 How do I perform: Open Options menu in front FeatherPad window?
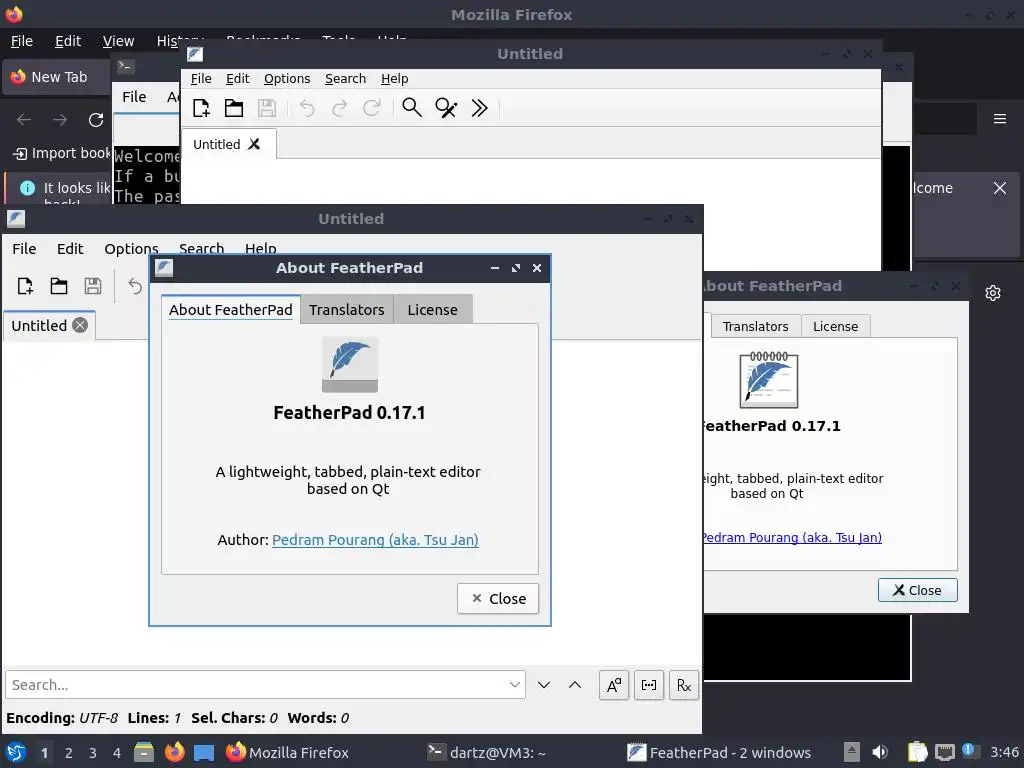click(x=131, y=249)
